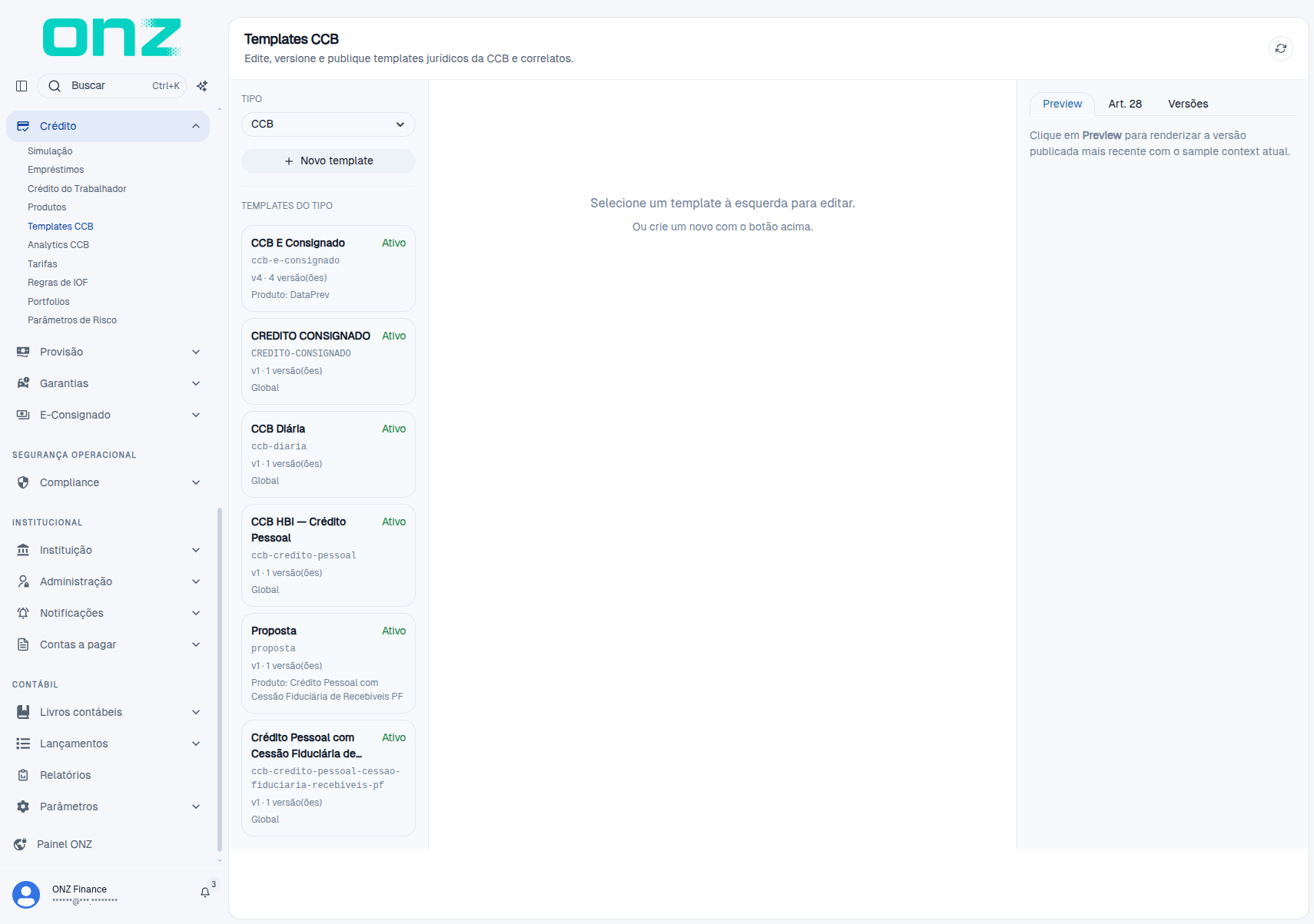
Task: Open the Analytics CCB link
Action: [x=58, y=245]
